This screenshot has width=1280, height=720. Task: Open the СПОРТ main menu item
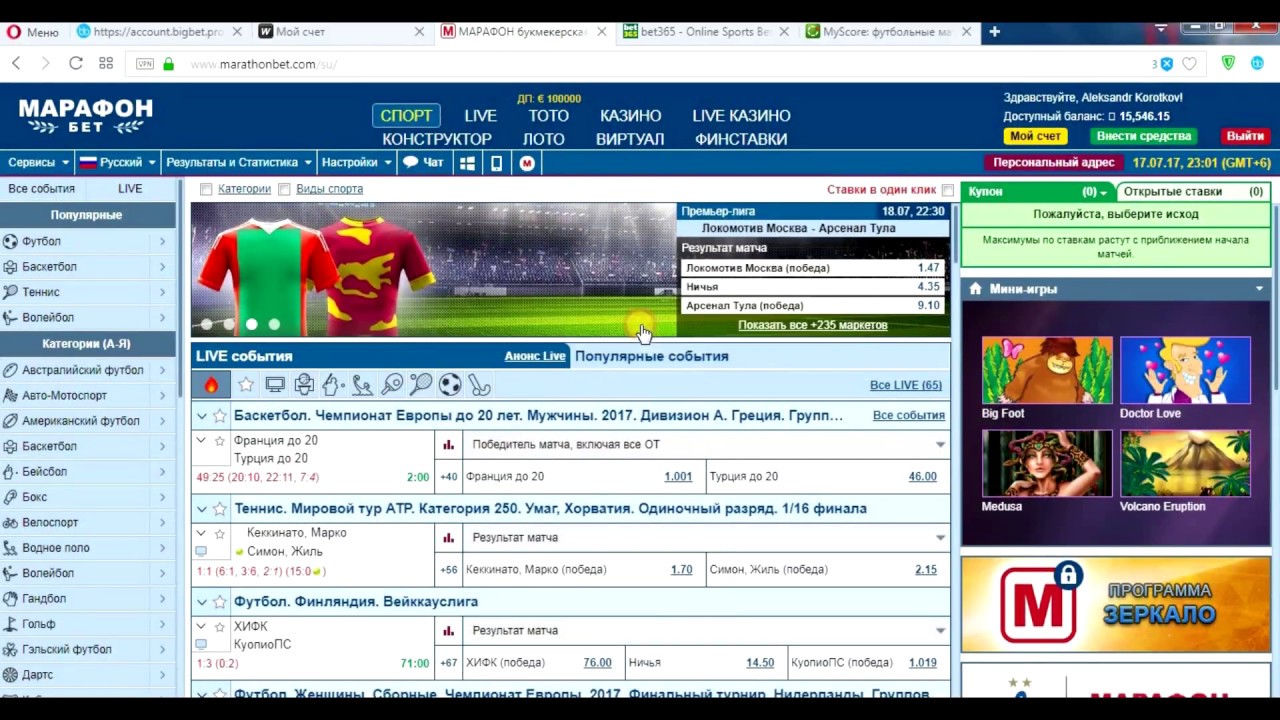pos(406,115)
